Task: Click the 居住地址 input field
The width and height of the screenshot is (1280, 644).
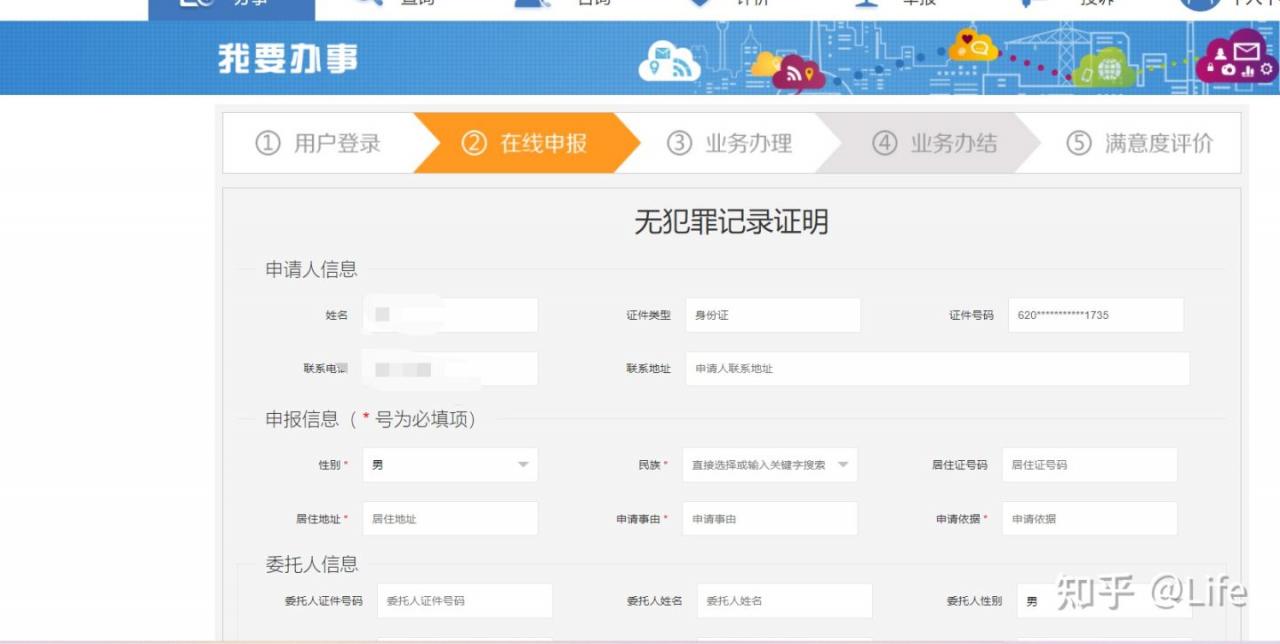Action: coord(450,518)
